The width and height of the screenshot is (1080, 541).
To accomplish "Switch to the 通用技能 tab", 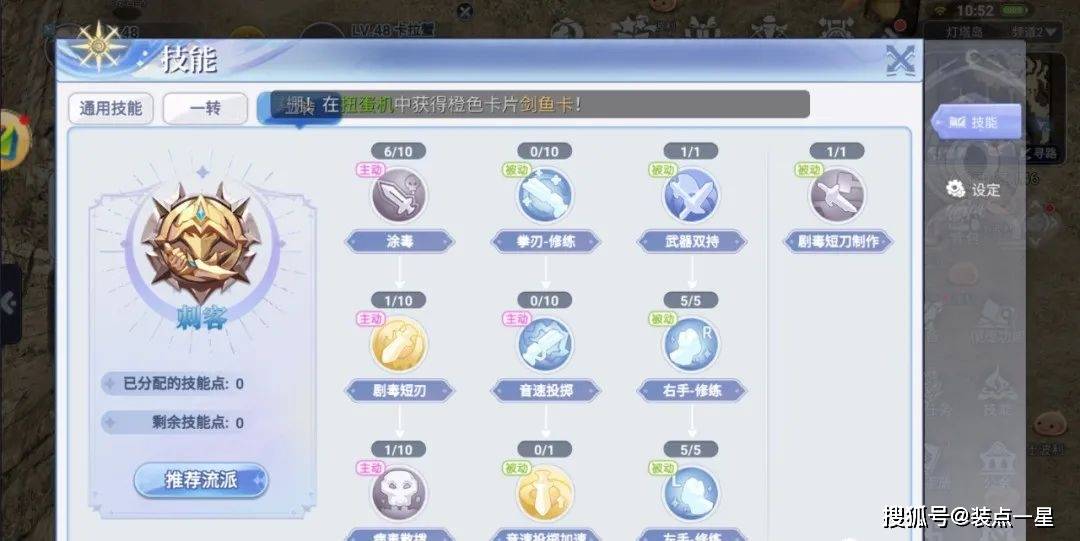I will click(x=111, y=109).
